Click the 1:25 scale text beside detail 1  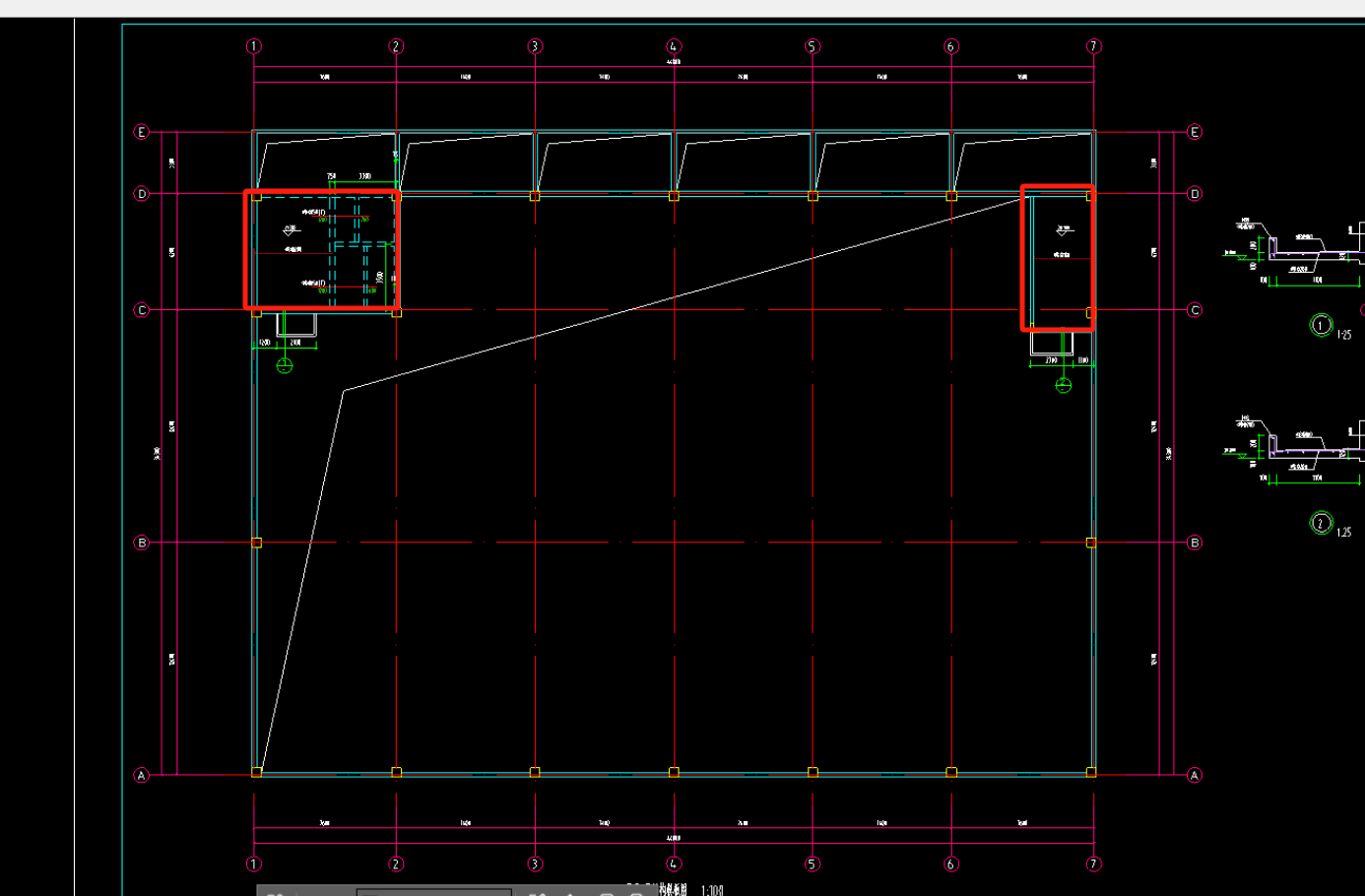tap(1344, 335)
